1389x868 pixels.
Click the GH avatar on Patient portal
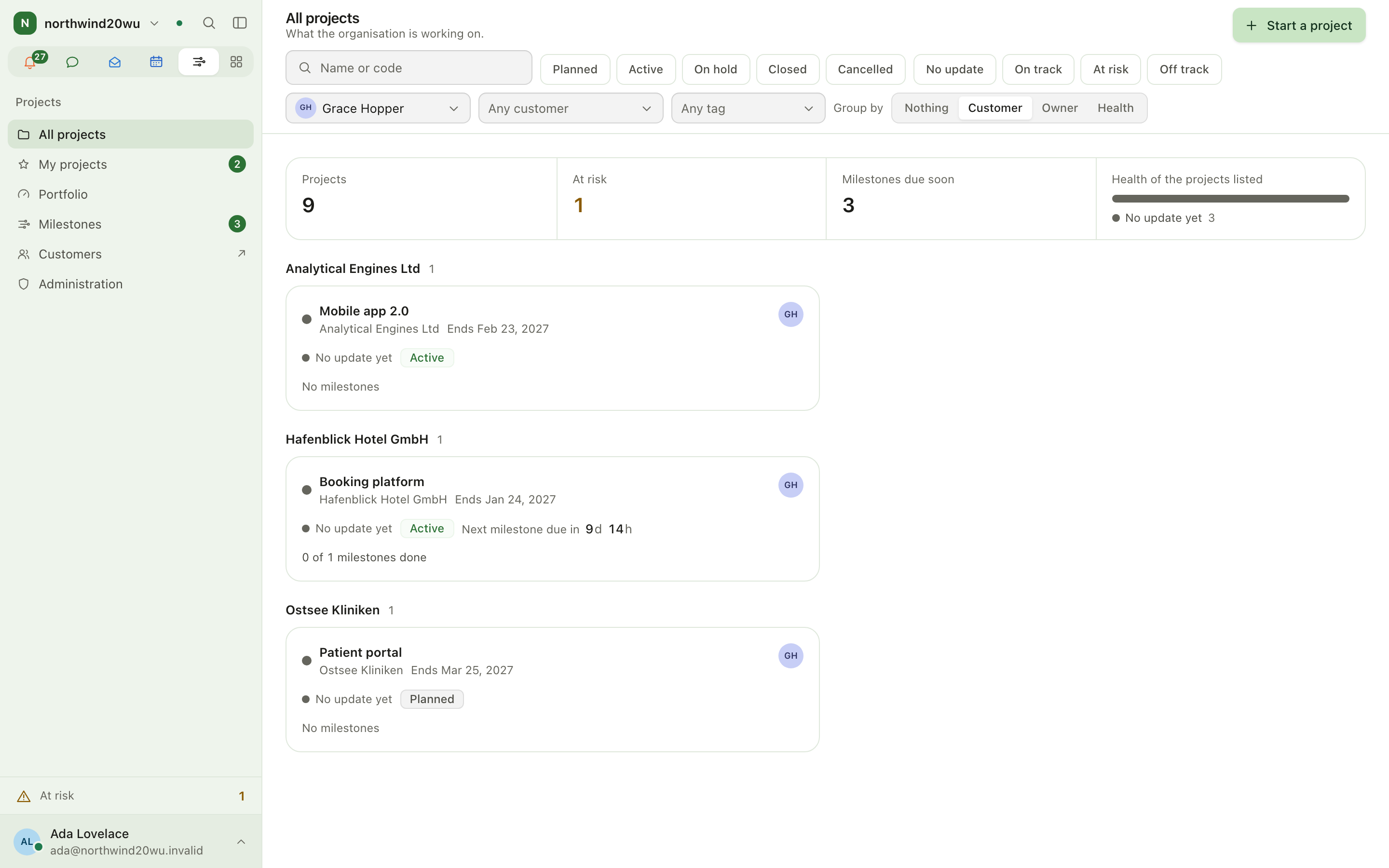tap(790, 656)
